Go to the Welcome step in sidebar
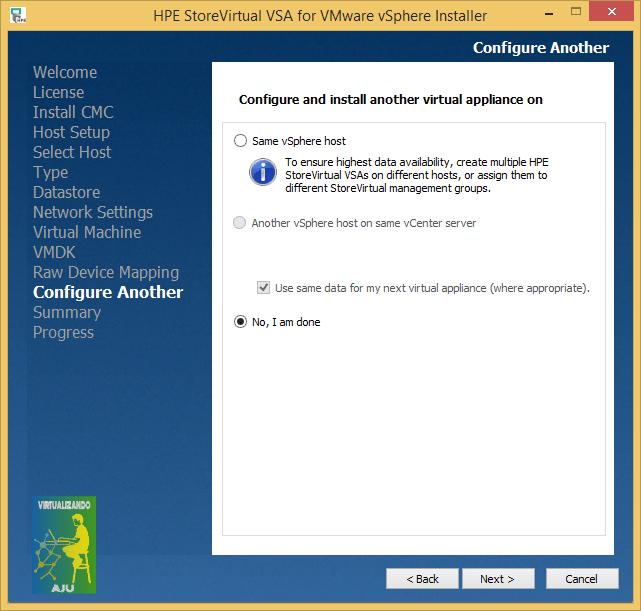This screenshot has height=611, width=641. click(65, 72)
